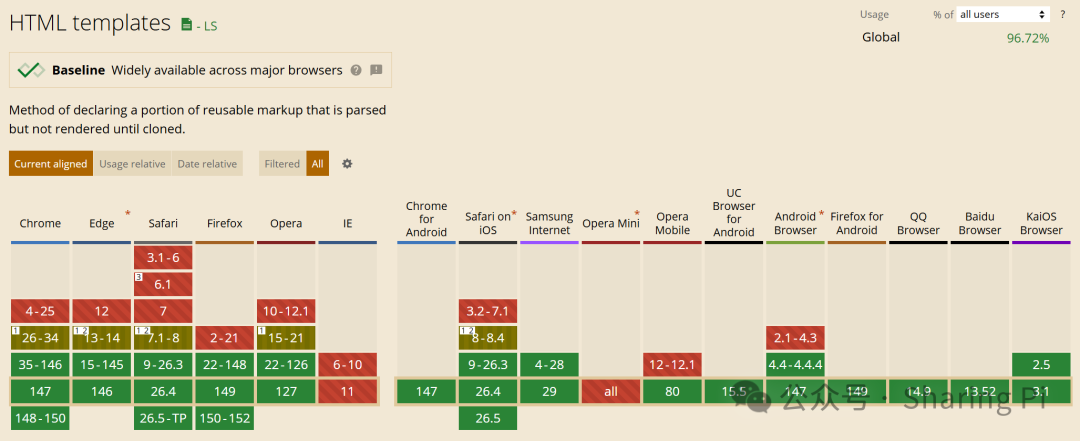Open the 'all users' usage dropdown
Image resolution: width=1080 pixels, height=441 pixels.
pyautogui.click(x=1003, y=14)
